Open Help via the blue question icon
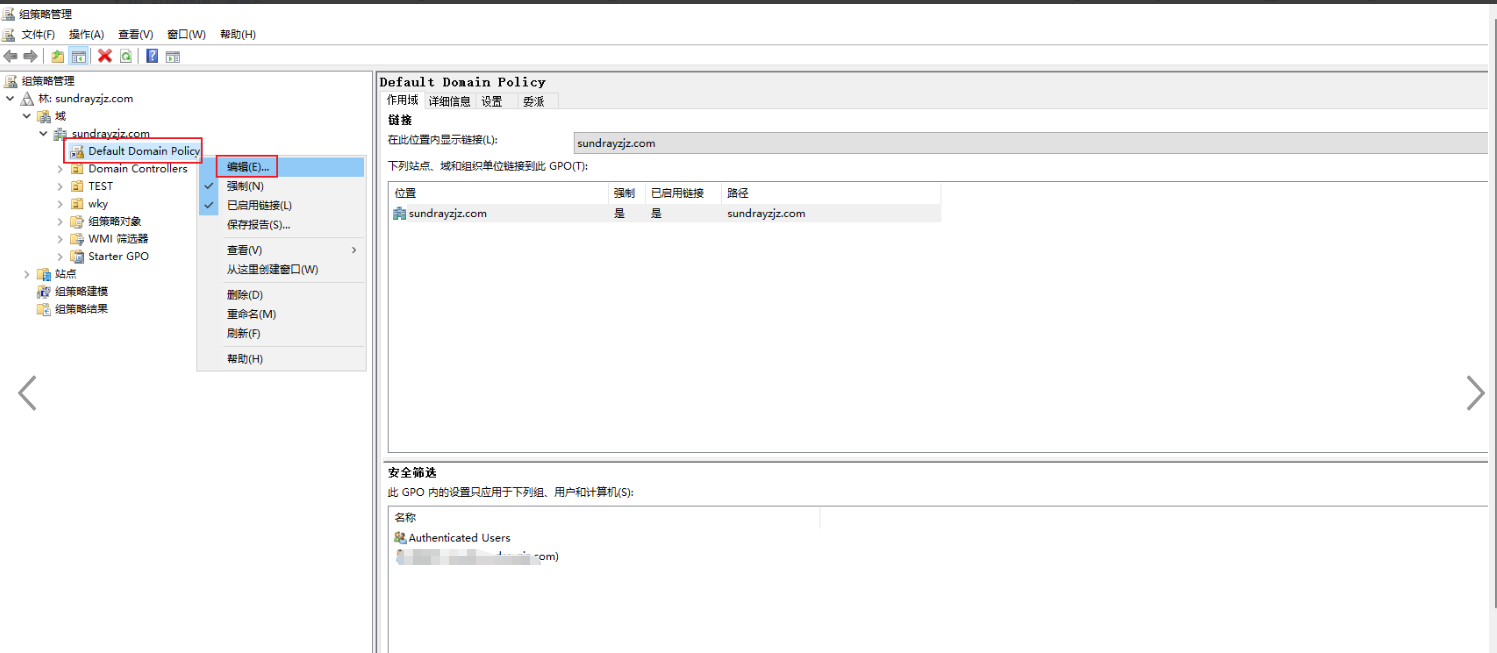Image resolution: width=1497 pixels, height=653 pixels. tap(152, 56)
